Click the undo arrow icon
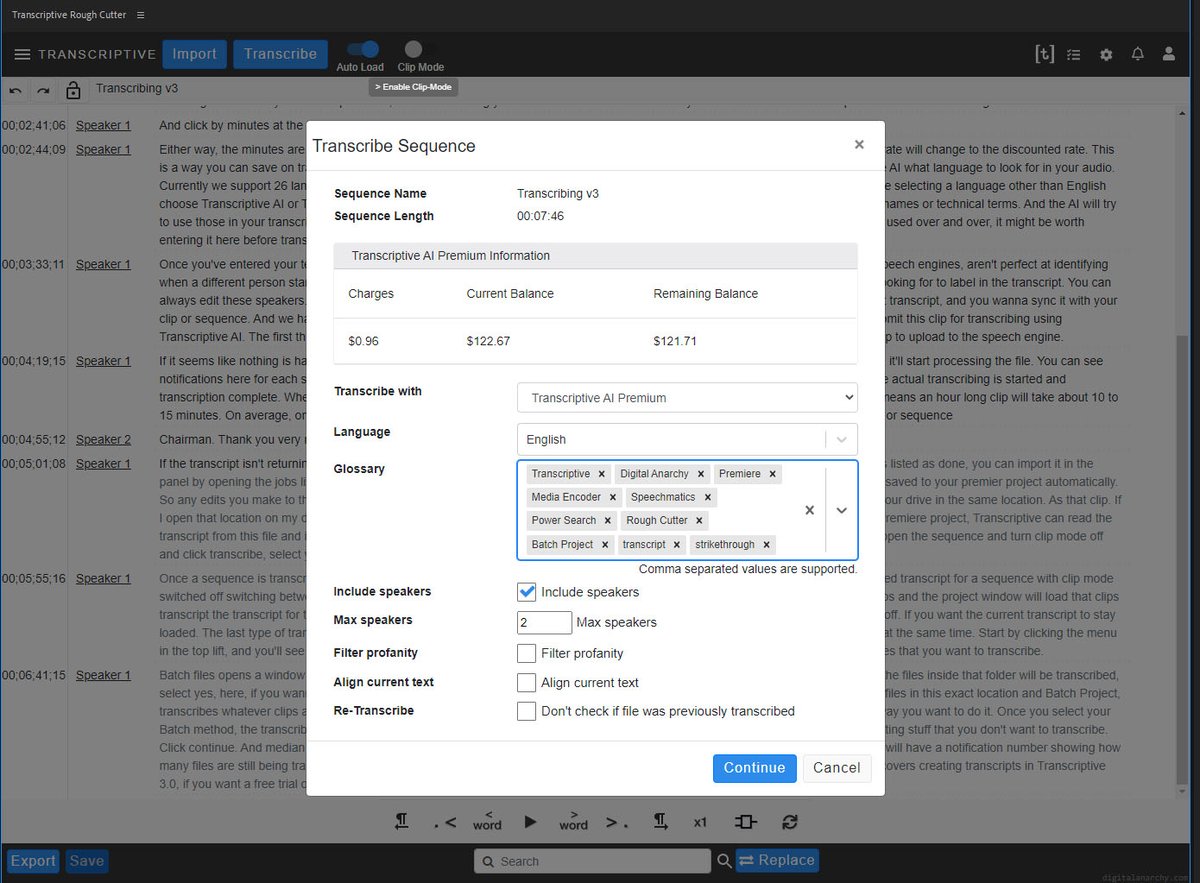This screenshot has height=883, width=1200. [x=15, y=90]
